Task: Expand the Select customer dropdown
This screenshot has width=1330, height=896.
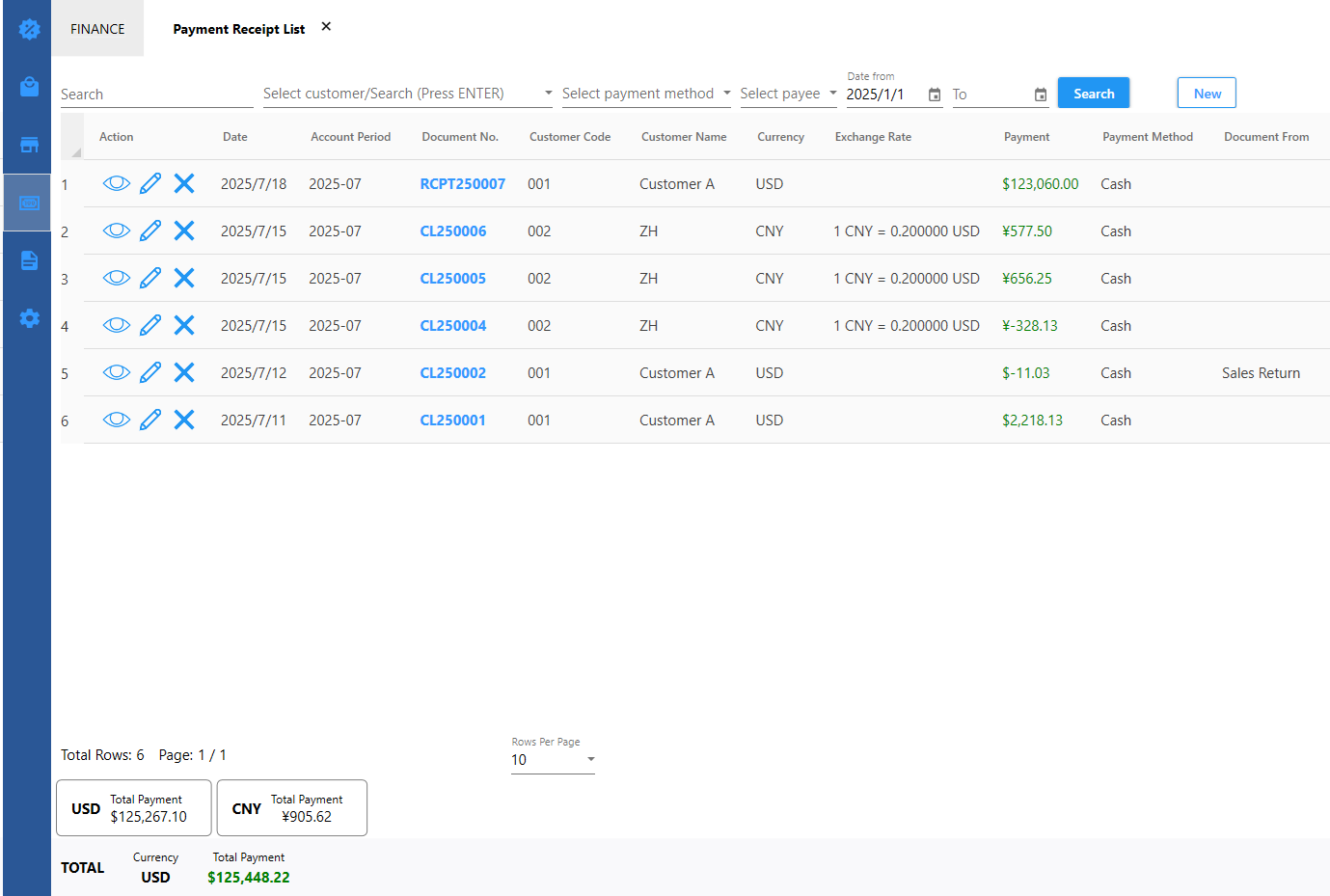Action: (x=548, y=94)
